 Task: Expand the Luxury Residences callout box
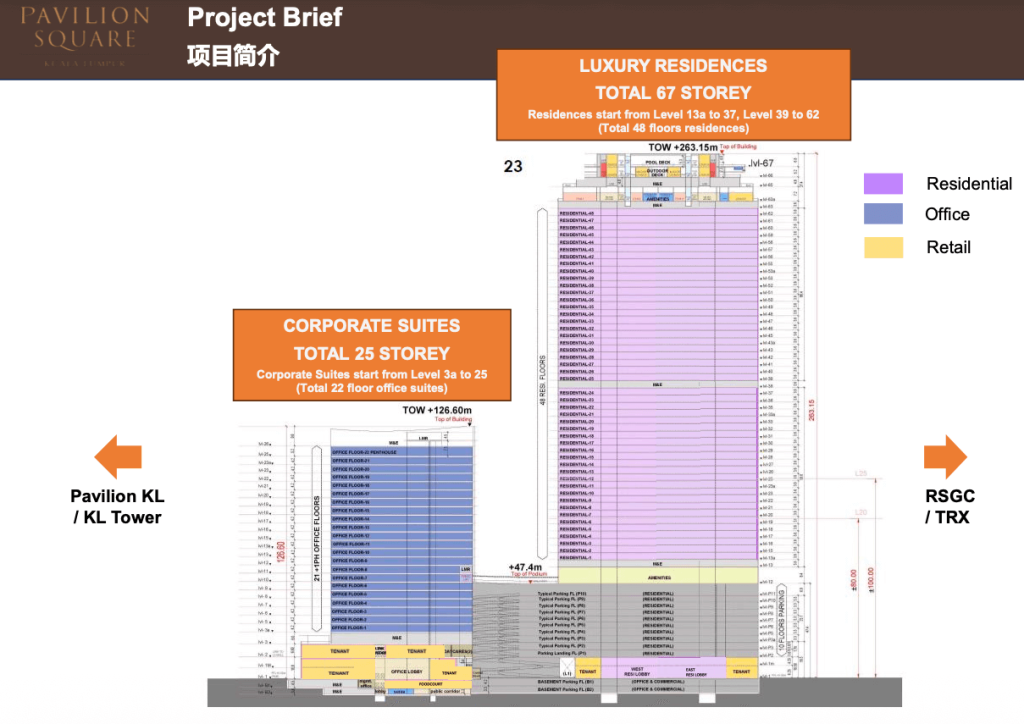[x=673, y=94]
